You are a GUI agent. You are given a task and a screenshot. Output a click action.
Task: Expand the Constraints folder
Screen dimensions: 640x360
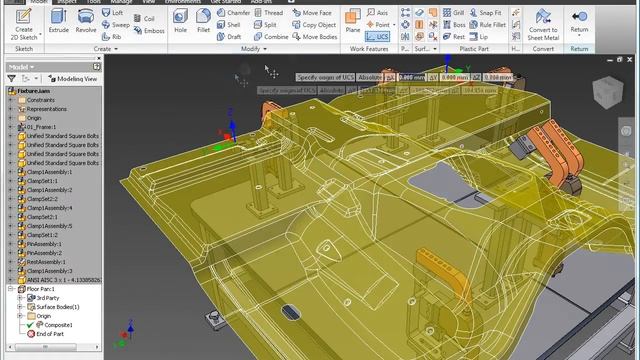coord(11,100)
